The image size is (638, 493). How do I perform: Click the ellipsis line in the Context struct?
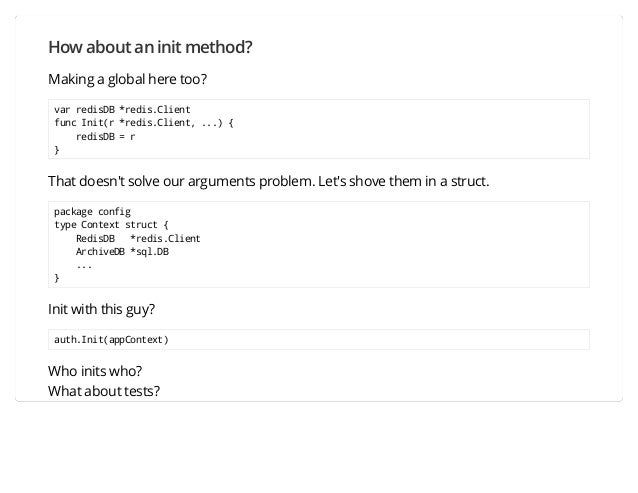point(84,266)
